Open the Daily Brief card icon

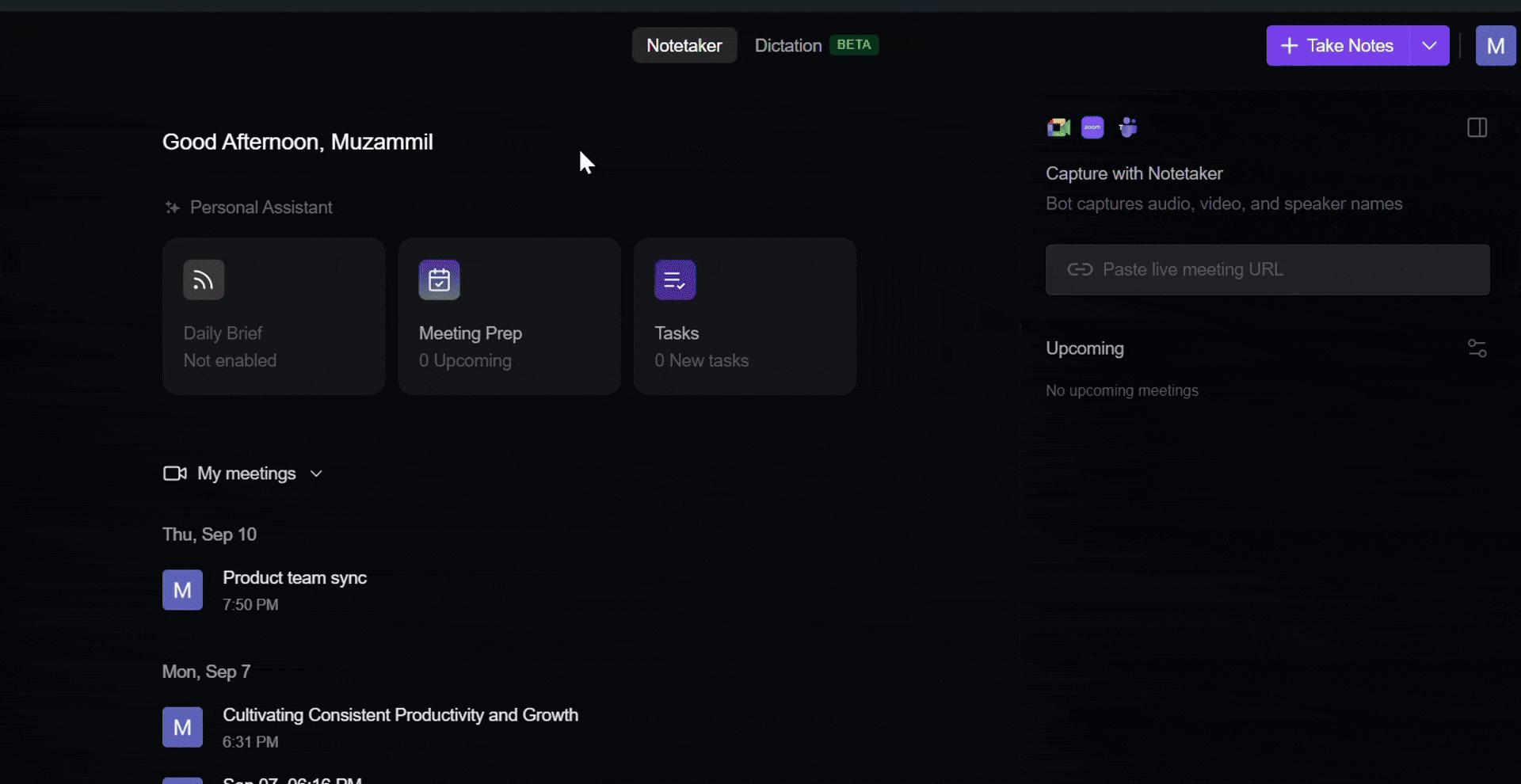coord(204,280)
